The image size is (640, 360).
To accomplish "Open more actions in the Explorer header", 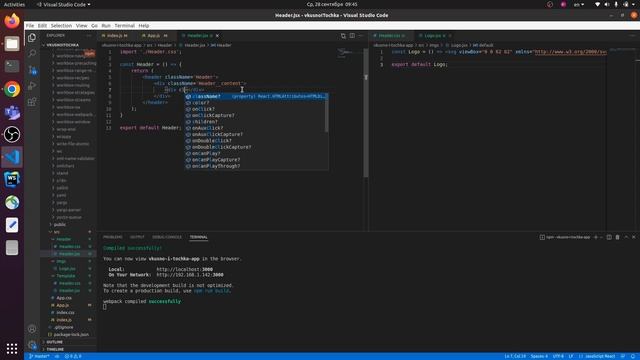I will 89,36.
